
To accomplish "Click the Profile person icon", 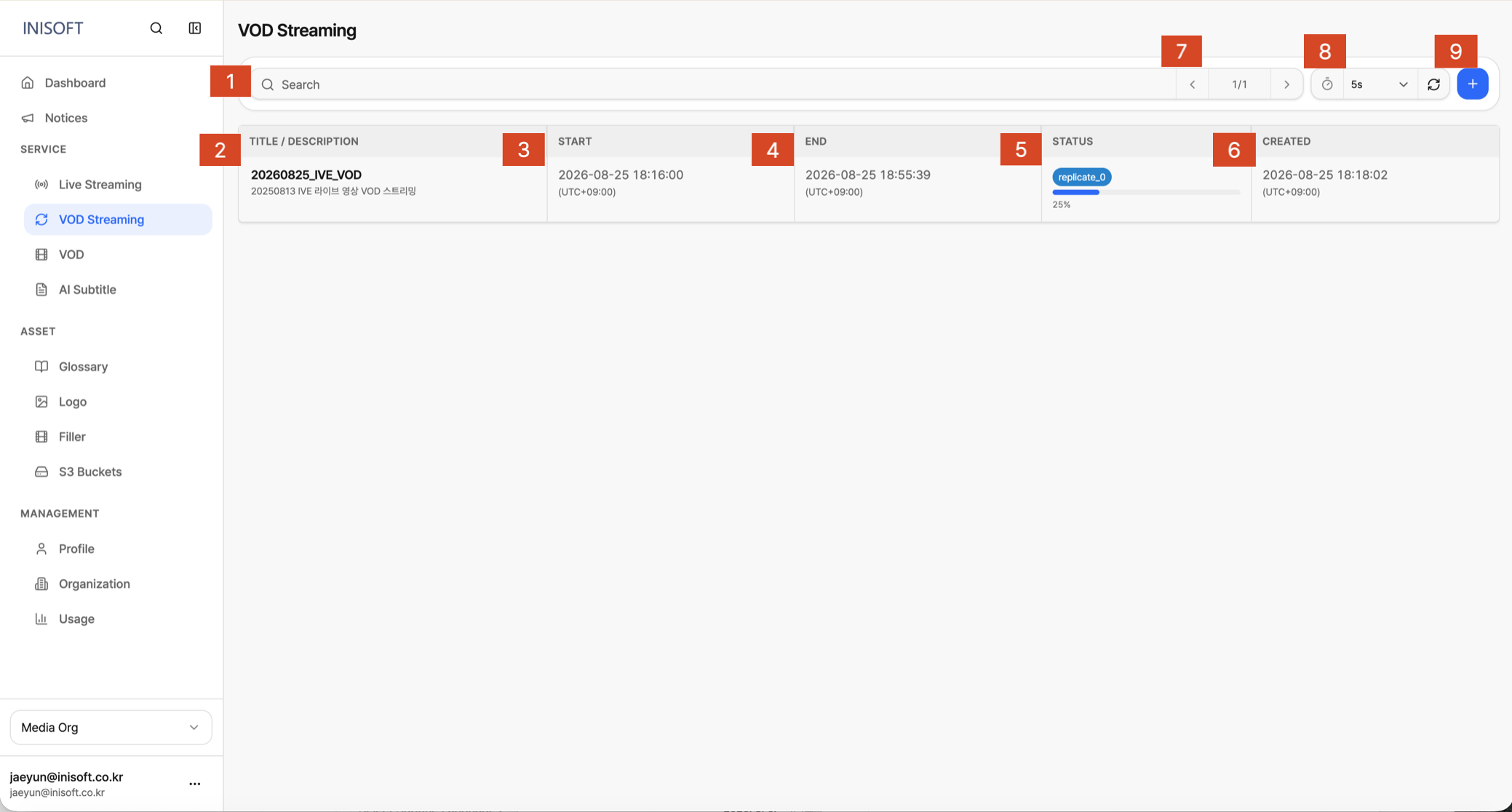I will [41, 549].
